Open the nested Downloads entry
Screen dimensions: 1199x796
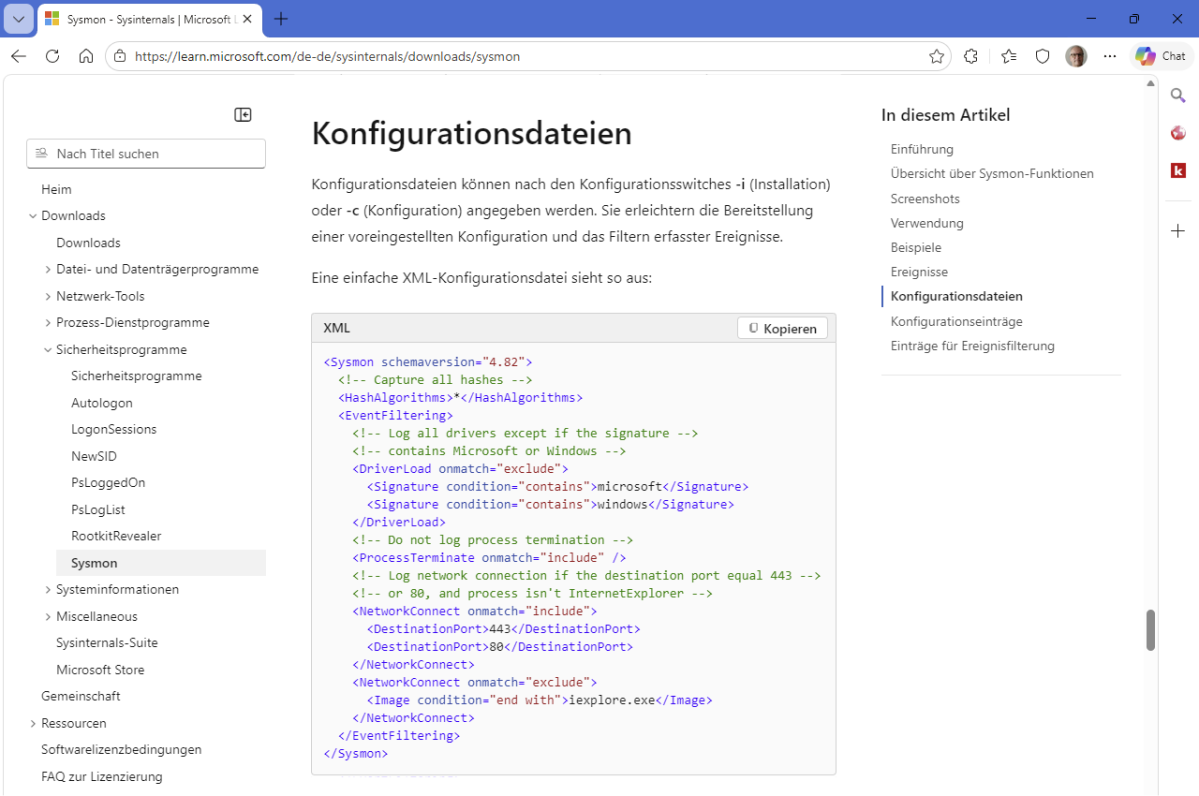(x=88, y=242)
